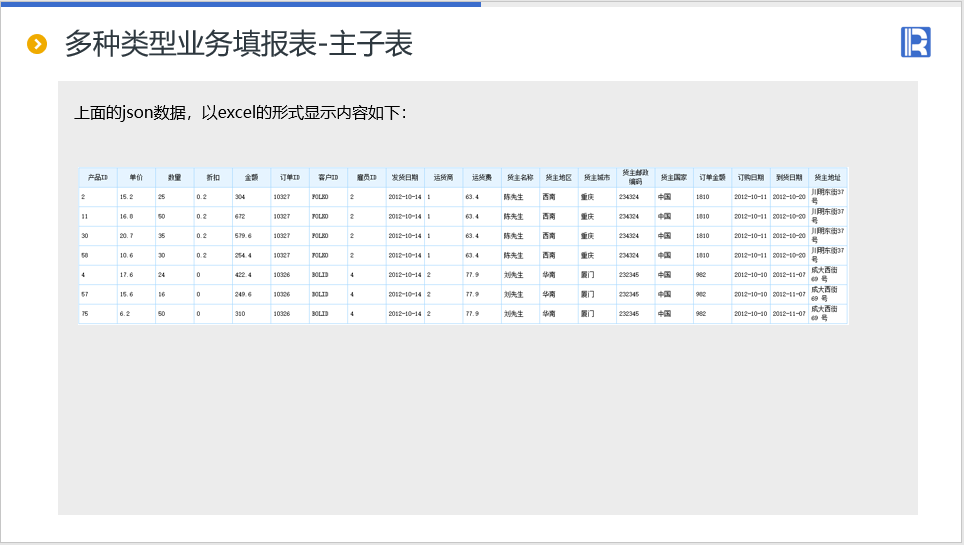Click the 货主名称 column header

pos(520,178)
